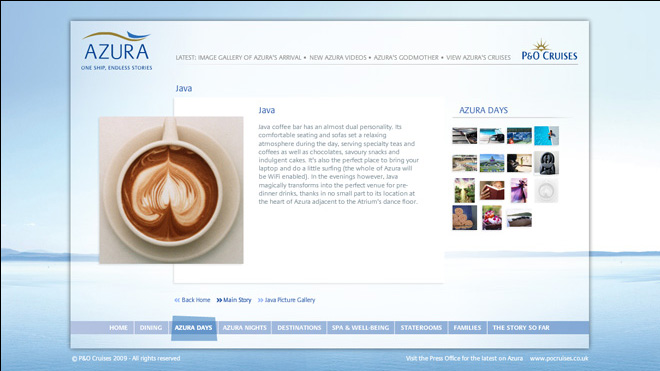Select the pink flowers bowl thumbnail
This screenshot has width=660, height=371.
[492, 217]
